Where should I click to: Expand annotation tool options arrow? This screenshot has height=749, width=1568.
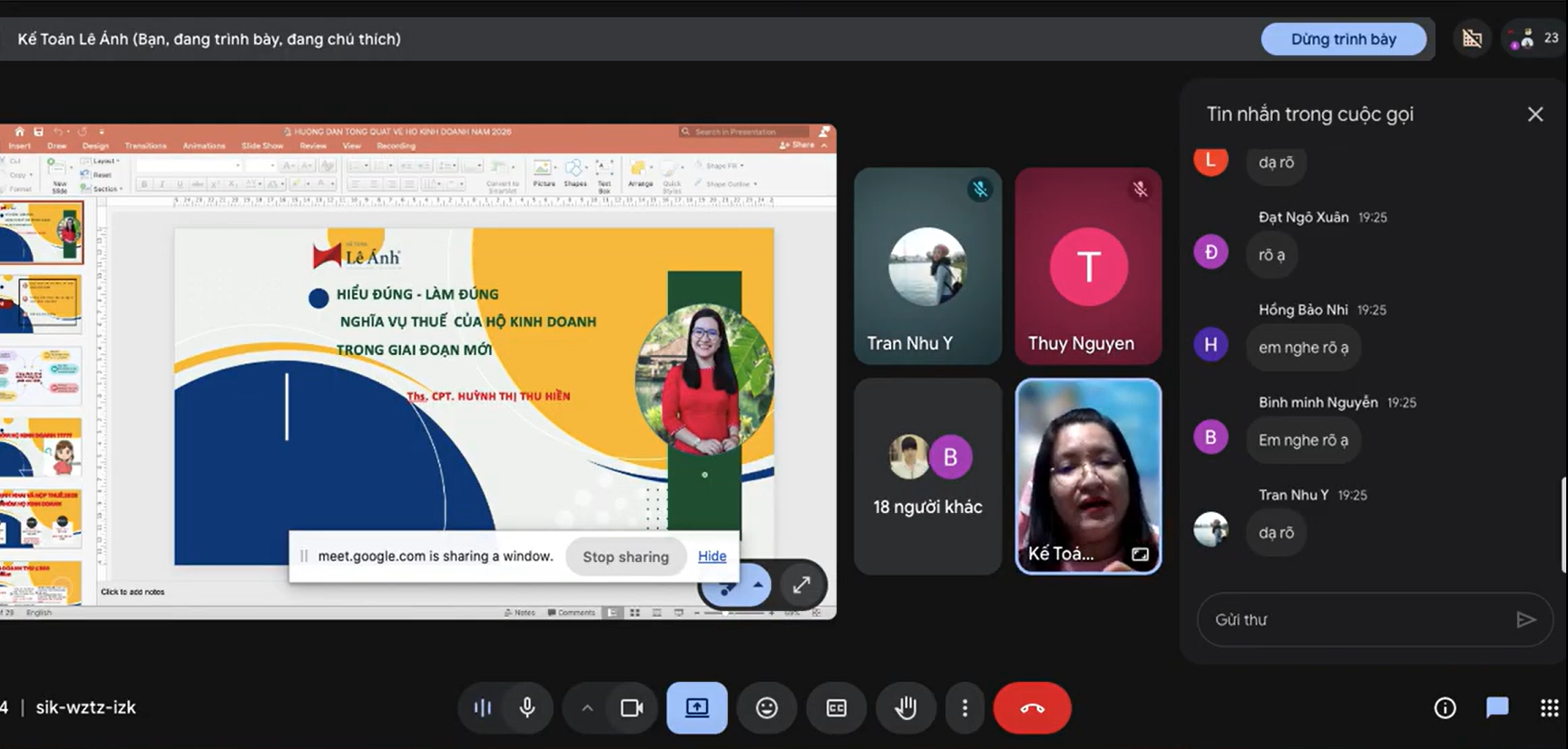[x=758, y=585]
